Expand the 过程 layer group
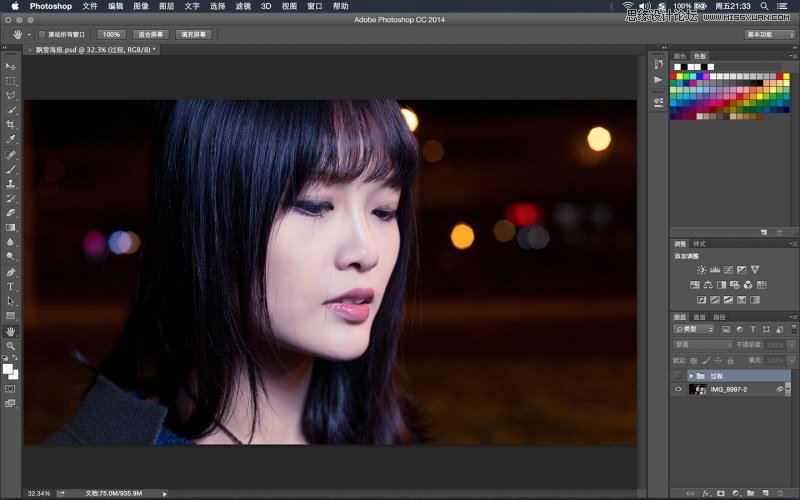The height and width of the screenshot is (500, 800). pos(691,376)
